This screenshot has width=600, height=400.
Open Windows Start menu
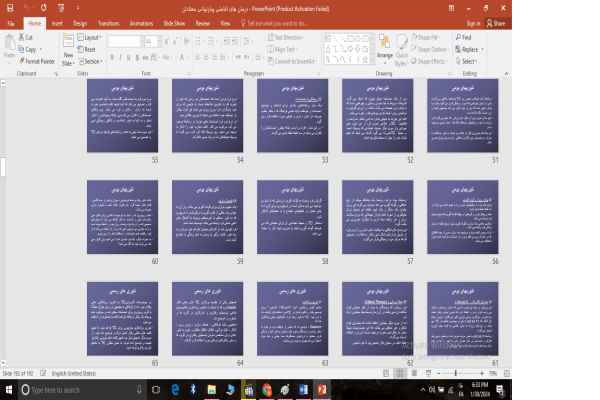pyautogui.click(x=8, y=389)
